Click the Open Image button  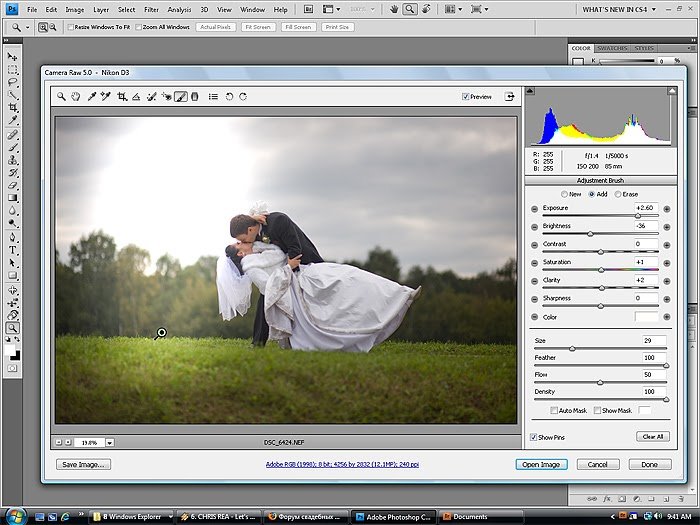click(x=541, y=464)
